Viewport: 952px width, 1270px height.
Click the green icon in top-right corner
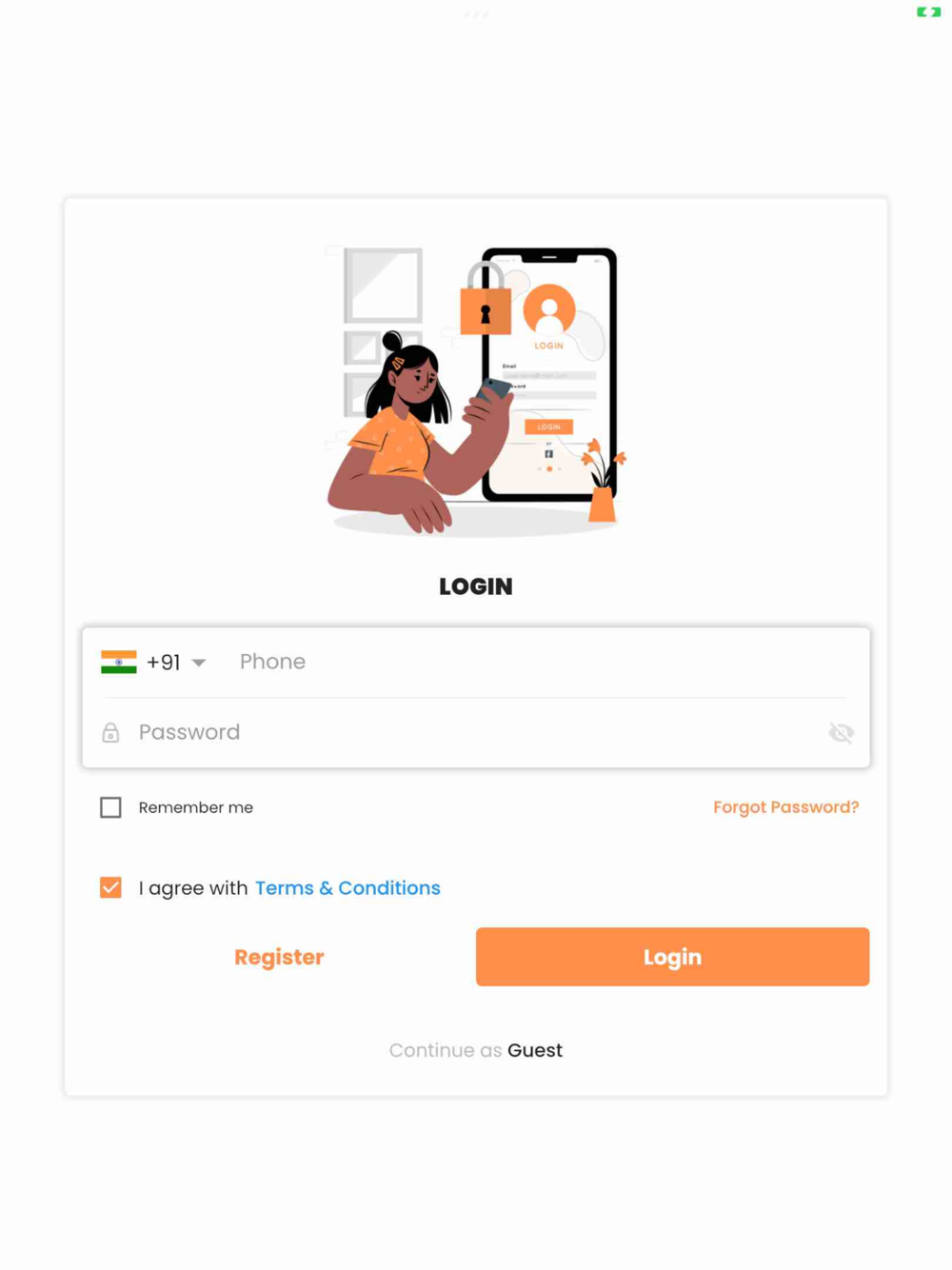(928, 12)
